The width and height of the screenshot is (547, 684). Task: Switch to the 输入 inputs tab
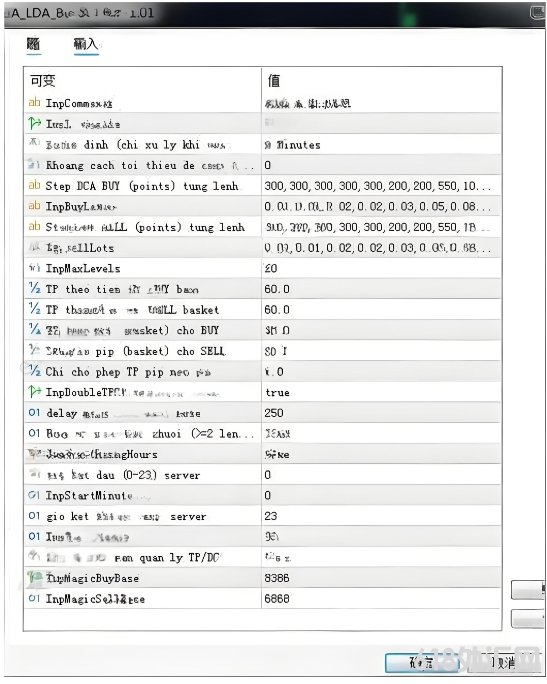(86, 44)
